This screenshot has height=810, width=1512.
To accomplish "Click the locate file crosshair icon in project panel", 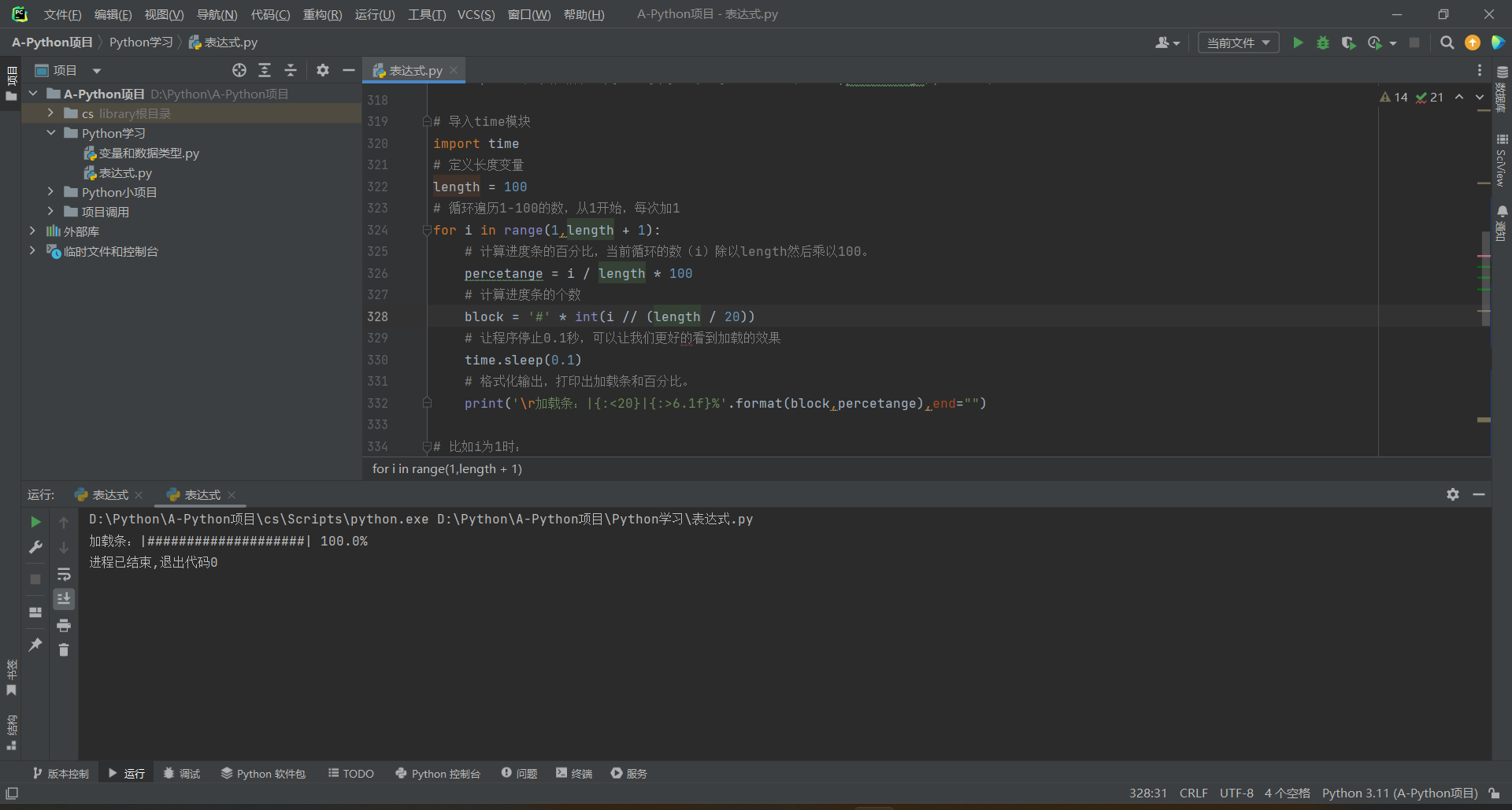I will click(x=239, y=70).
